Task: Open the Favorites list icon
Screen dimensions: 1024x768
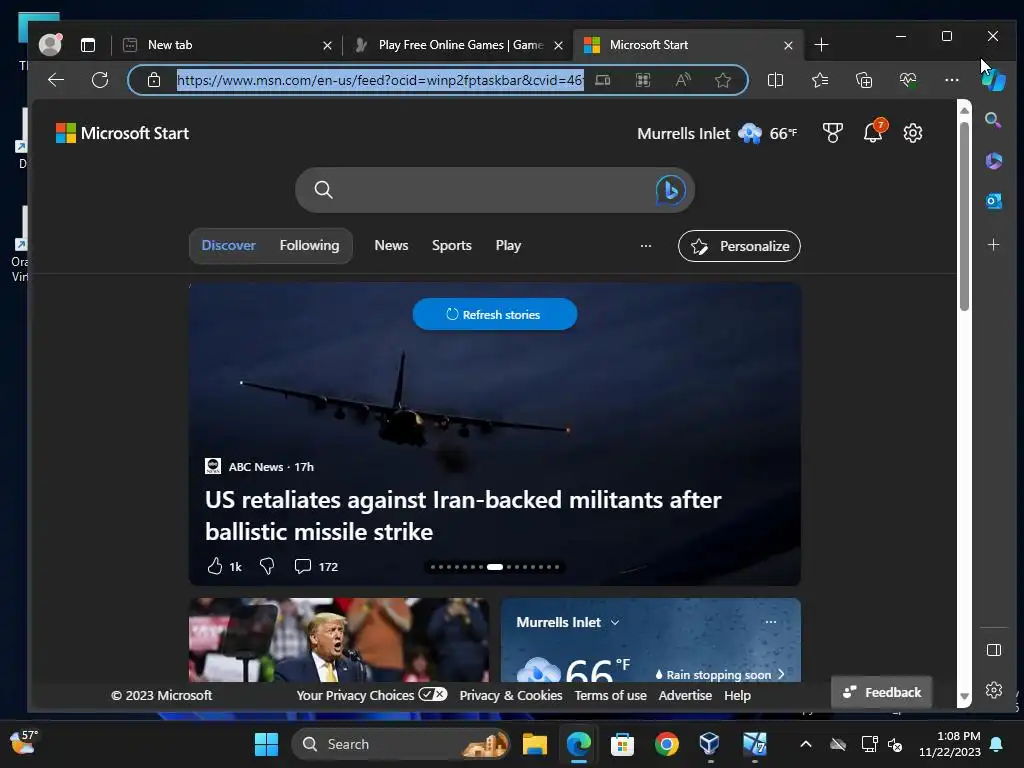Action: (x=820, y=80)
